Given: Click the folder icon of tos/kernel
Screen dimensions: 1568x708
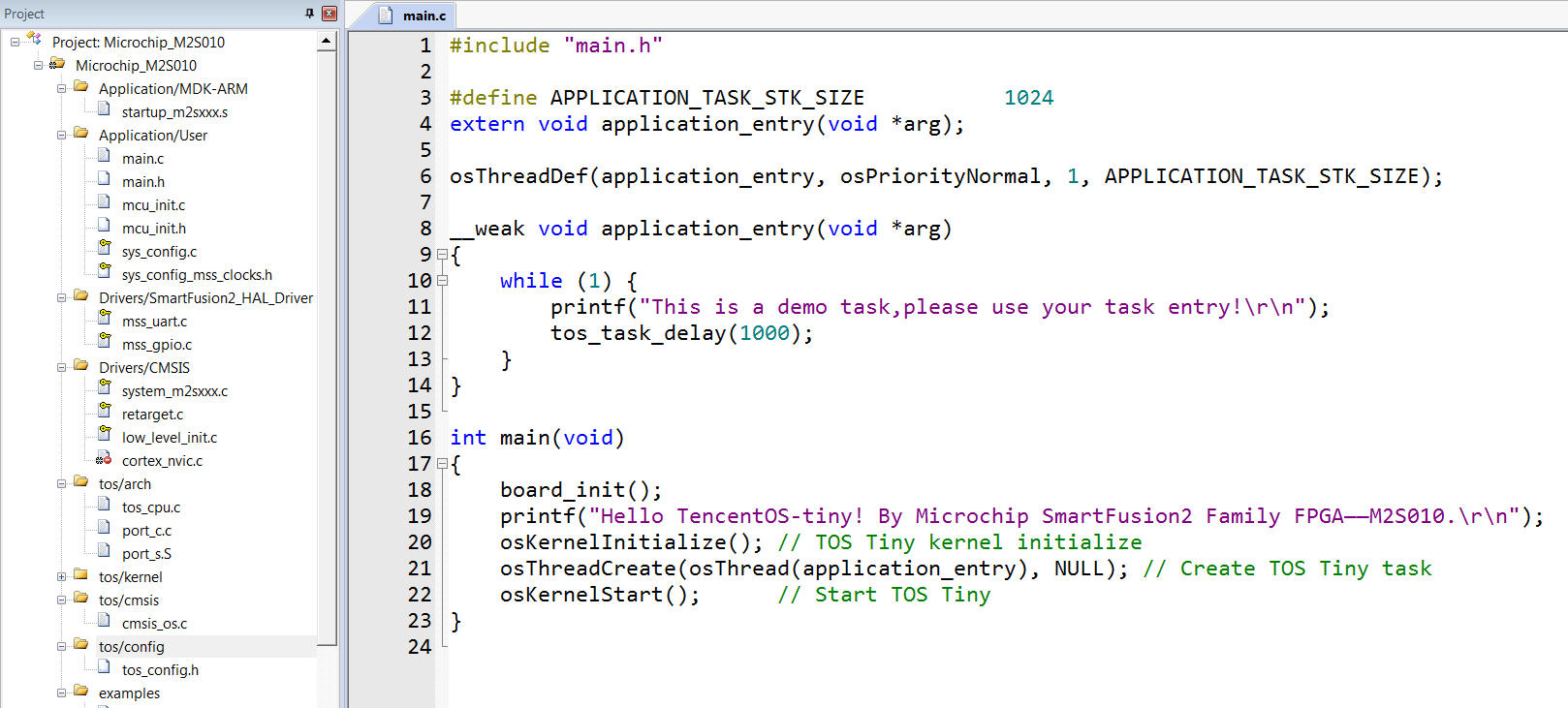Looking at the screenshot, I should point(81,575).
